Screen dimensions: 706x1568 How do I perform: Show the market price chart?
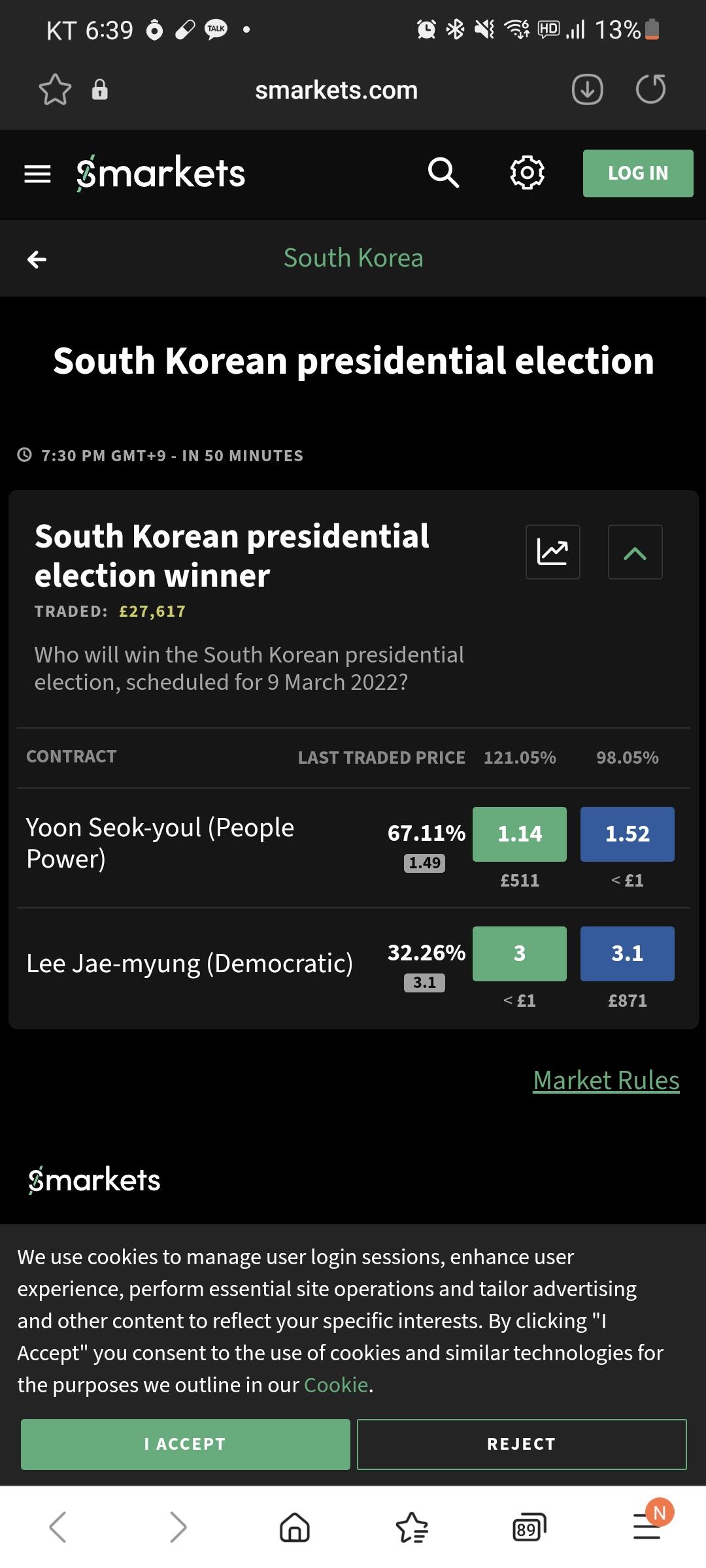click(x=552, y=552)
